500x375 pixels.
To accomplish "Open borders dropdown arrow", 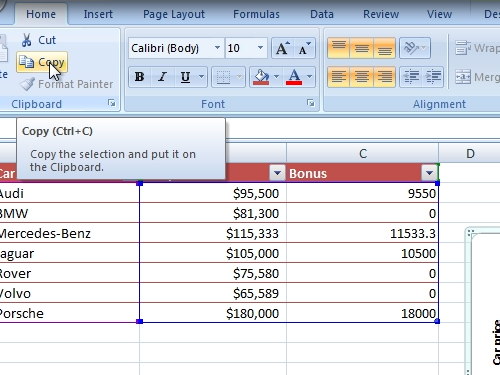I will pyautogui.click(x=240, y=77).
